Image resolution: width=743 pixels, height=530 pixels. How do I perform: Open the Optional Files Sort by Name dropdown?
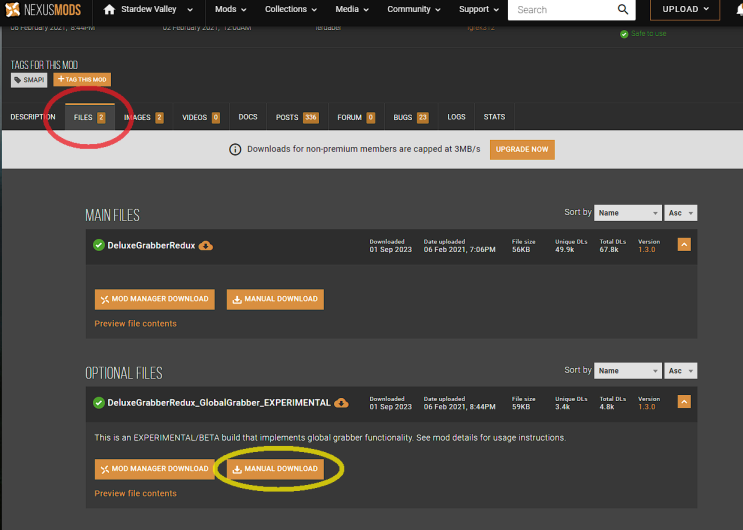627,371
